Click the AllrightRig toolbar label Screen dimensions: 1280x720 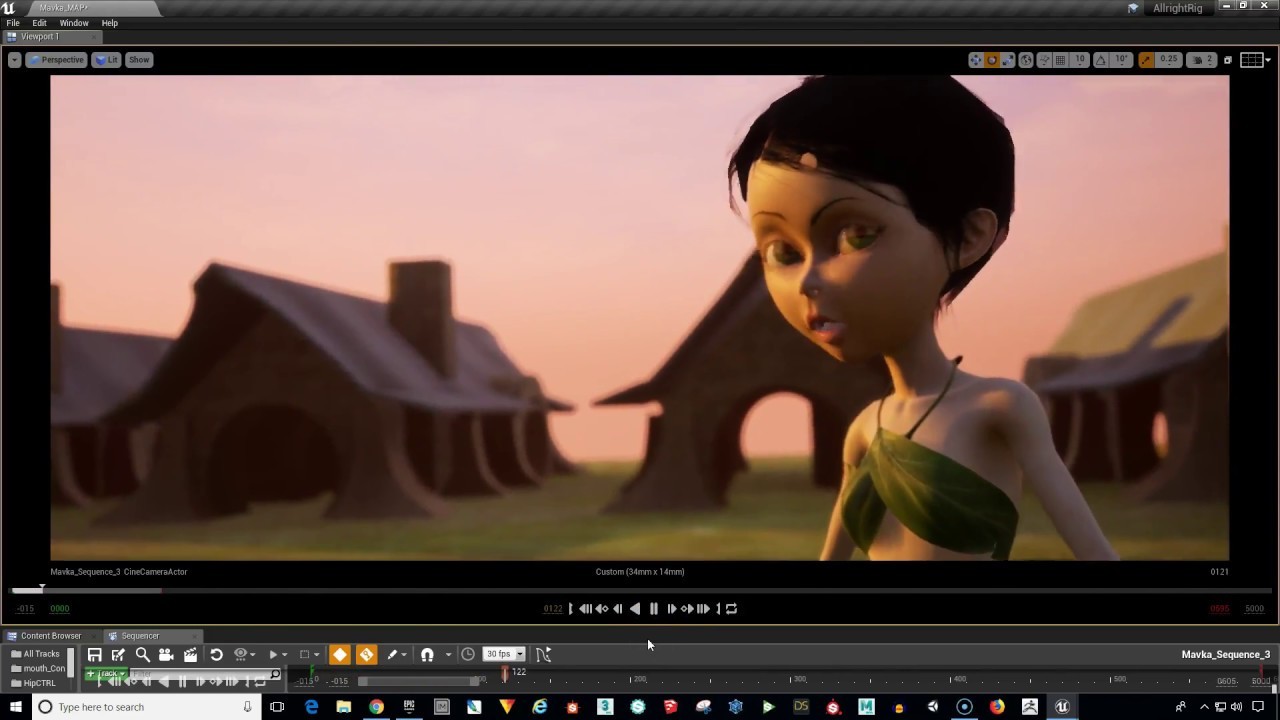click(1177, 8)
